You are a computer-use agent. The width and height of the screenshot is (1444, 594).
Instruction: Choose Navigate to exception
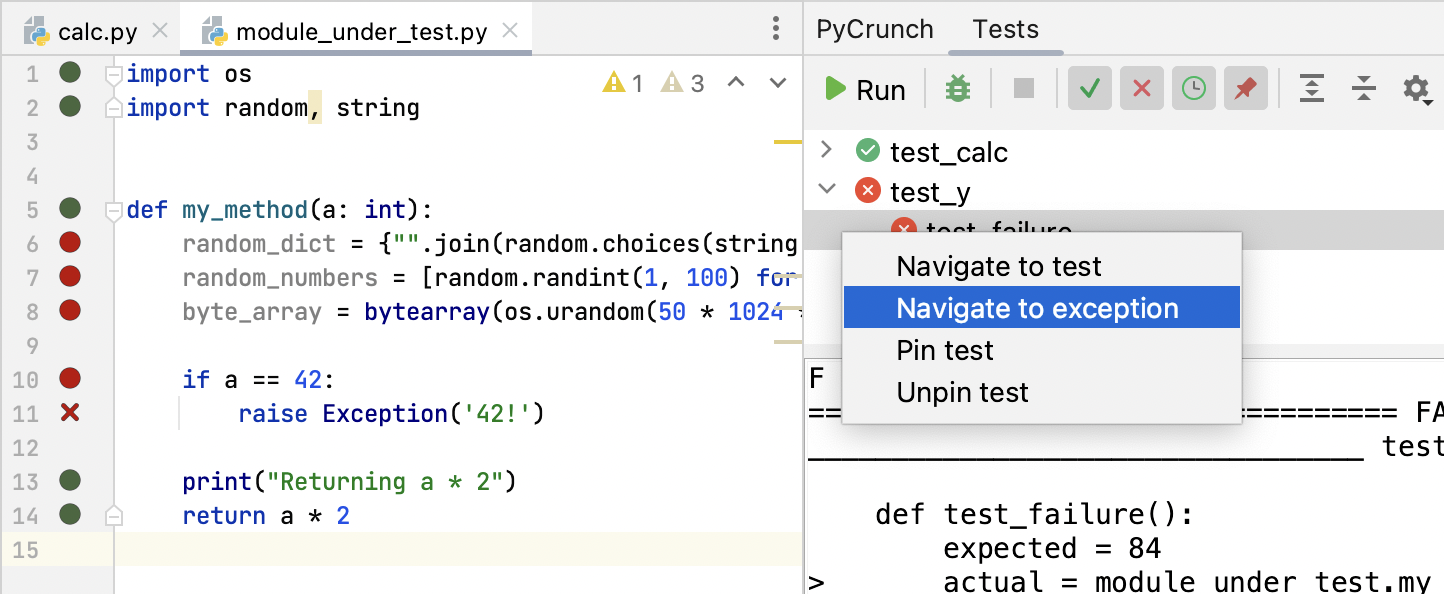click(x=1041, y=308)
